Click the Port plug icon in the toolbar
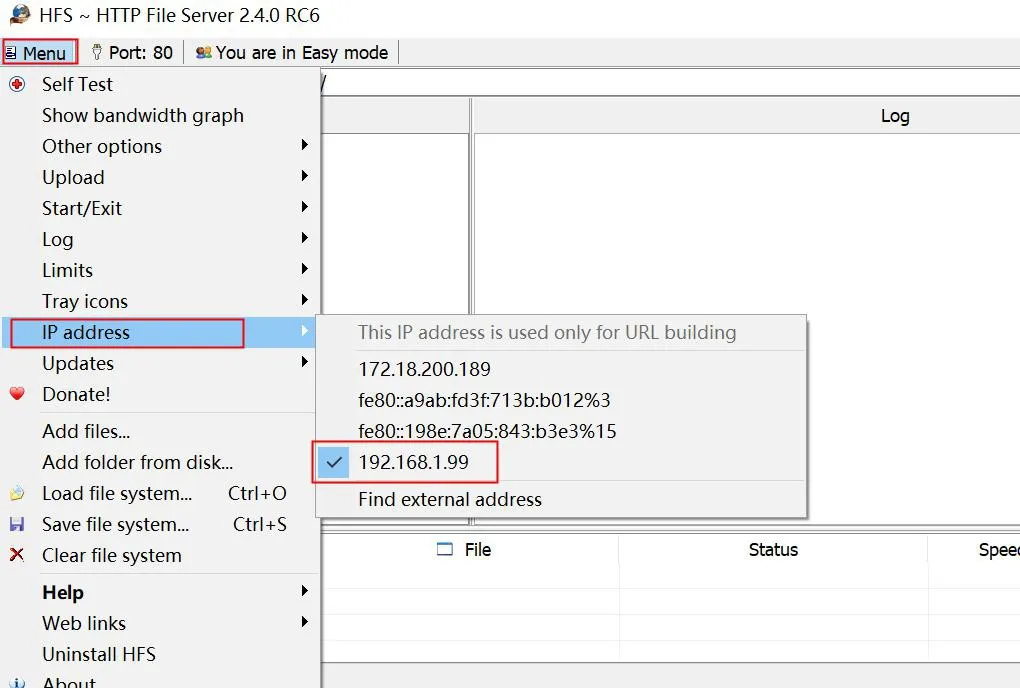Screen dimensions: 1020x688 [x=95, y=52]
